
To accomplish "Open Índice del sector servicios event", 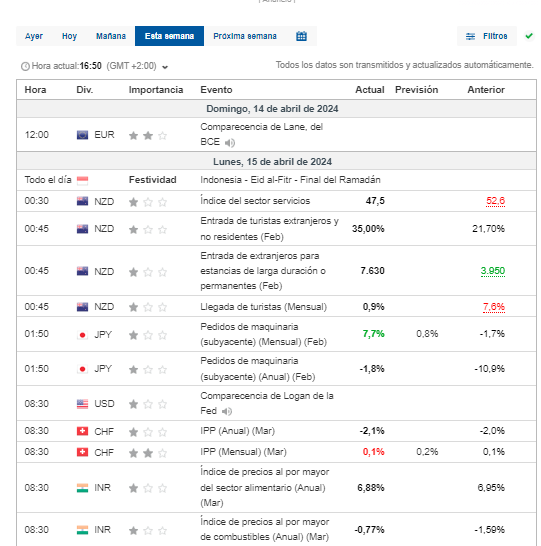I will click(255, 201).
